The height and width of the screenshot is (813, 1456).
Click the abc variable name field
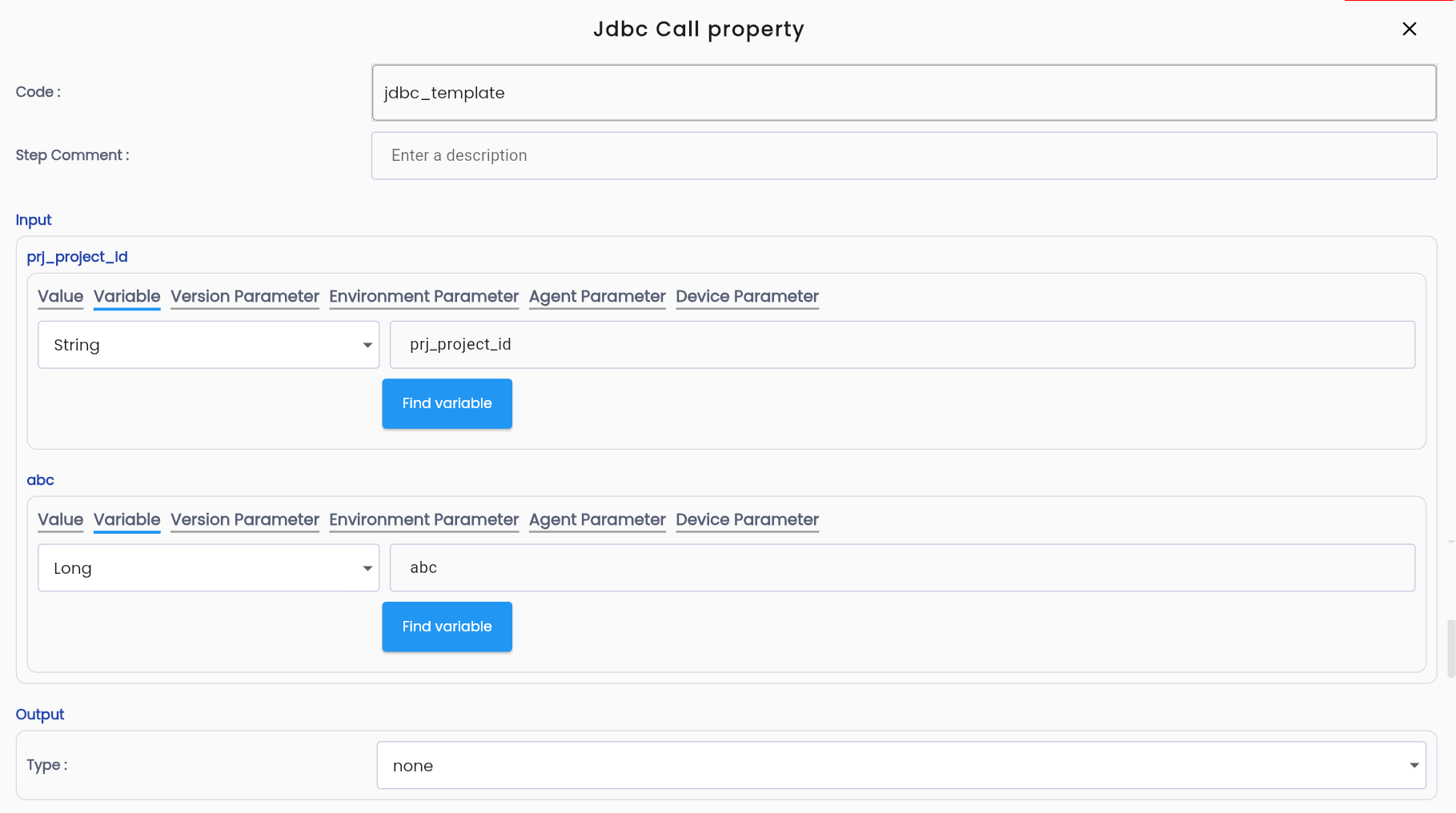[902, 568]
